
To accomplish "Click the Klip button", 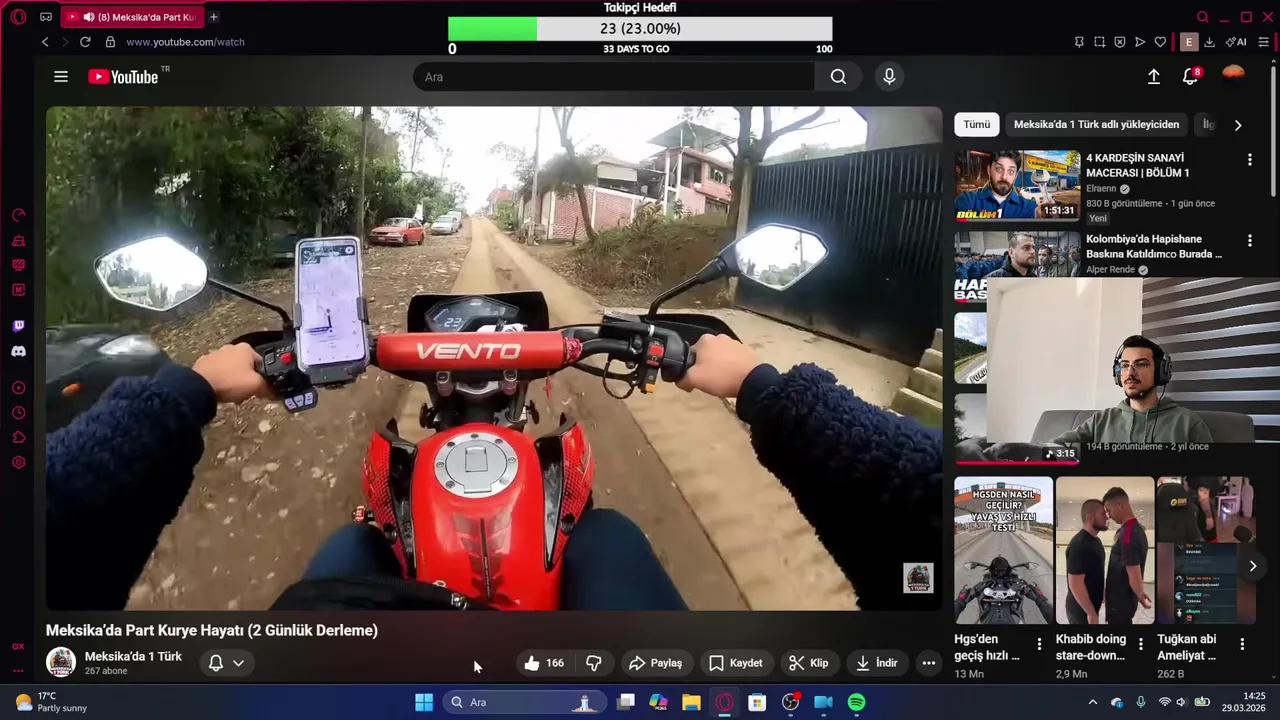I will [808, 663].
